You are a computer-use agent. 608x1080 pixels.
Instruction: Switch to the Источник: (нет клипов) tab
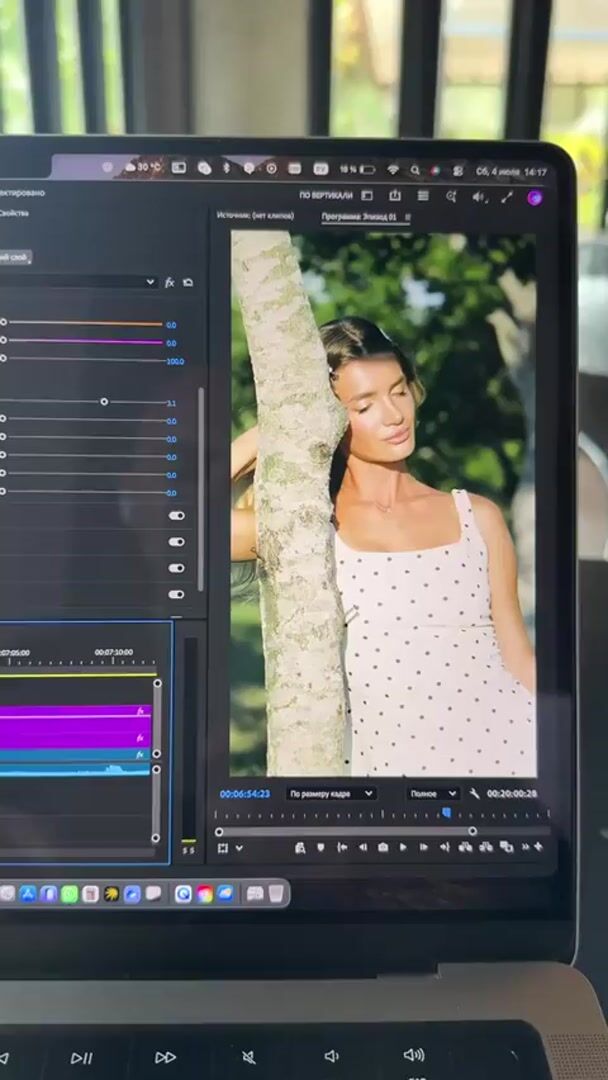(255, 216)
